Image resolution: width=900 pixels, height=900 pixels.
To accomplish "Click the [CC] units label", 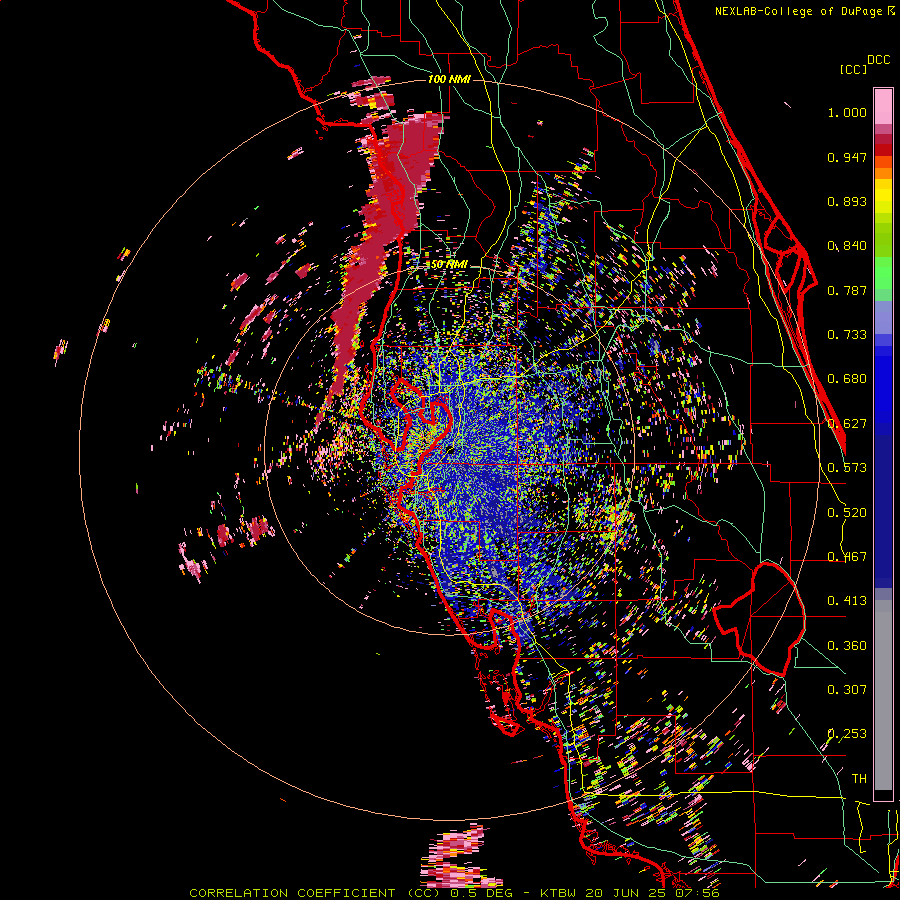I will (853, 69).
